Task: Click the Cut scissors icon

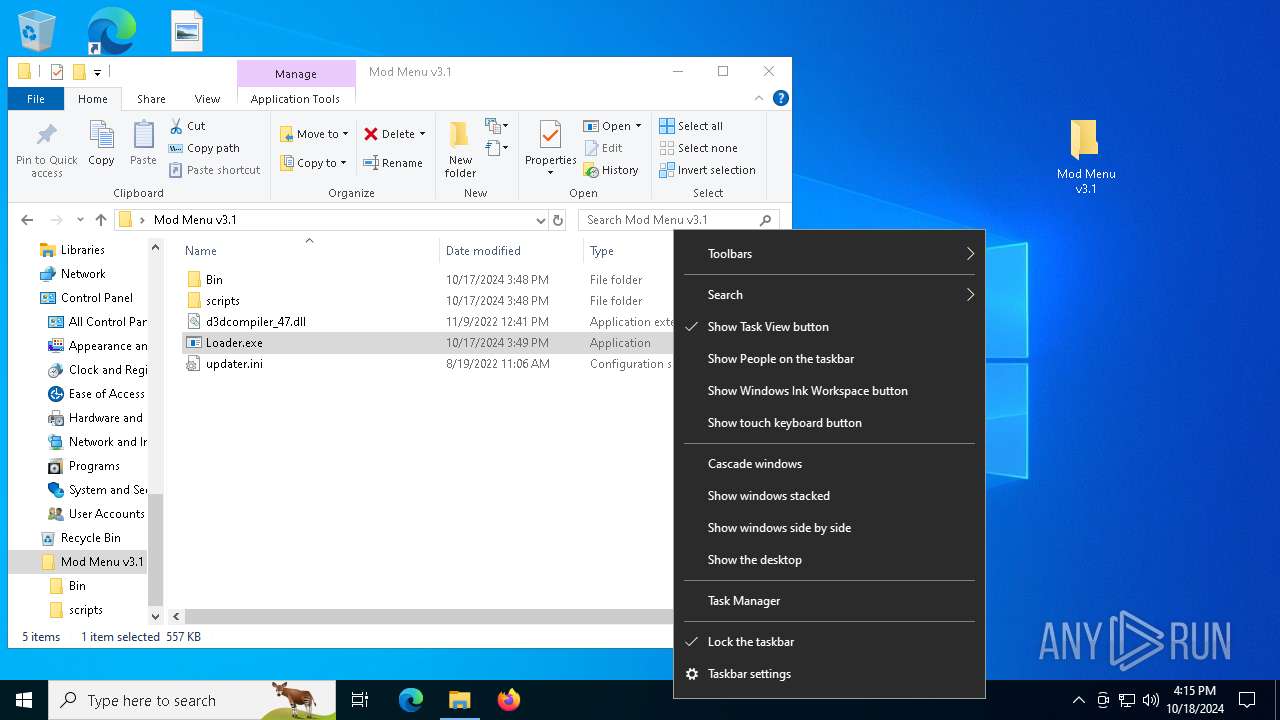Action: (176, 126)
